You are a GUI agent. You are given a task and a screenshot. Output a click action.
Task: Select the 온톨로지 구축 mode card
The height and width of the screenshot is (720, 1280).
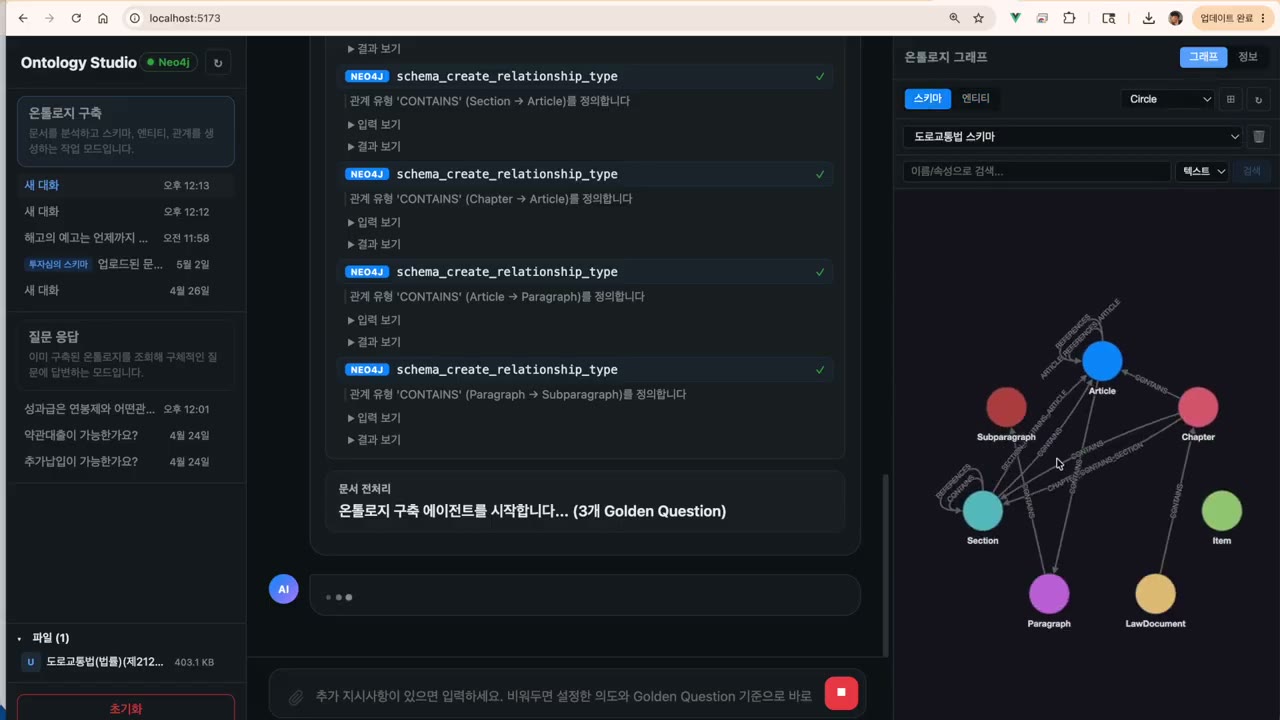pos(126,131)
